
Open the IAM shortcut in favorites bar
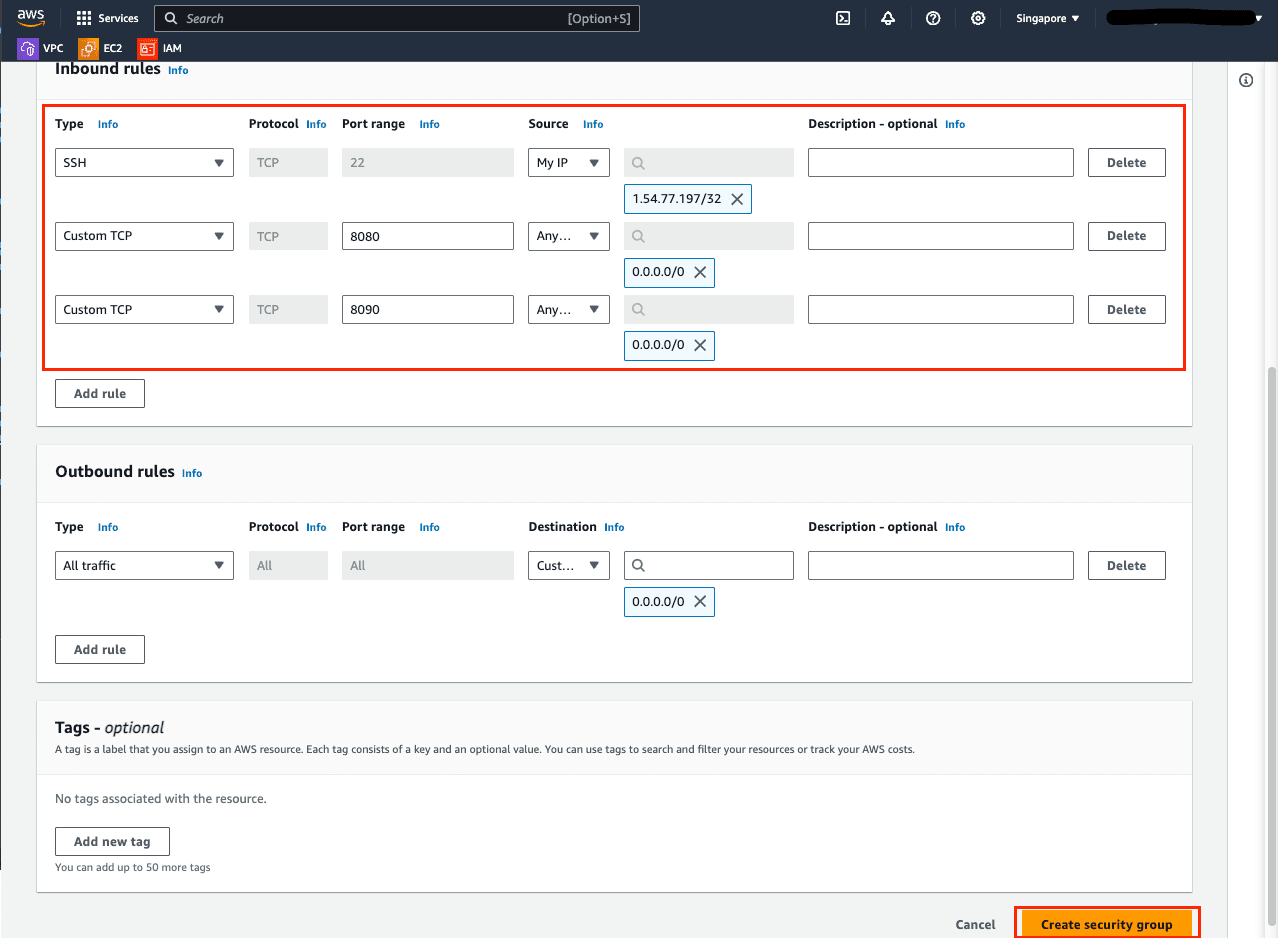(x=160, y=48)
